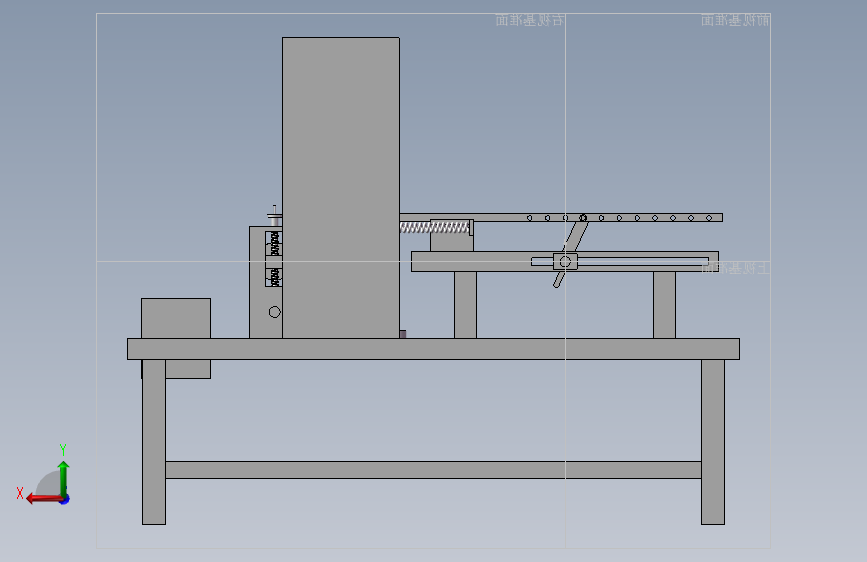Select the left table leg
This screenshot has height=562, width=867.
click(154, 442)
